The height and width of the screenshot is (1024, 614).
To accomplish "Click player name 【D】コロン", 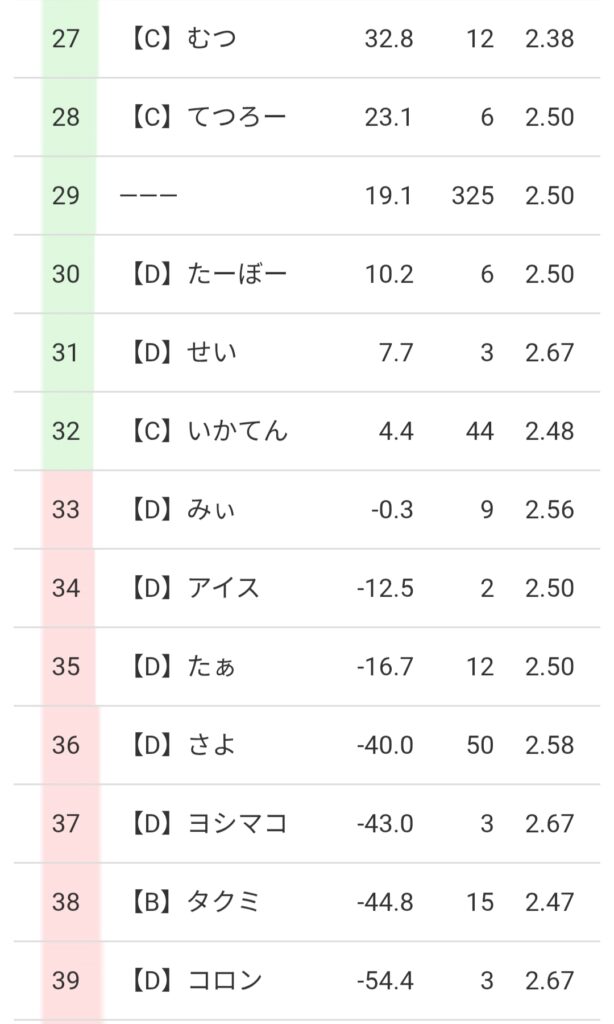I will coord(195,981).
